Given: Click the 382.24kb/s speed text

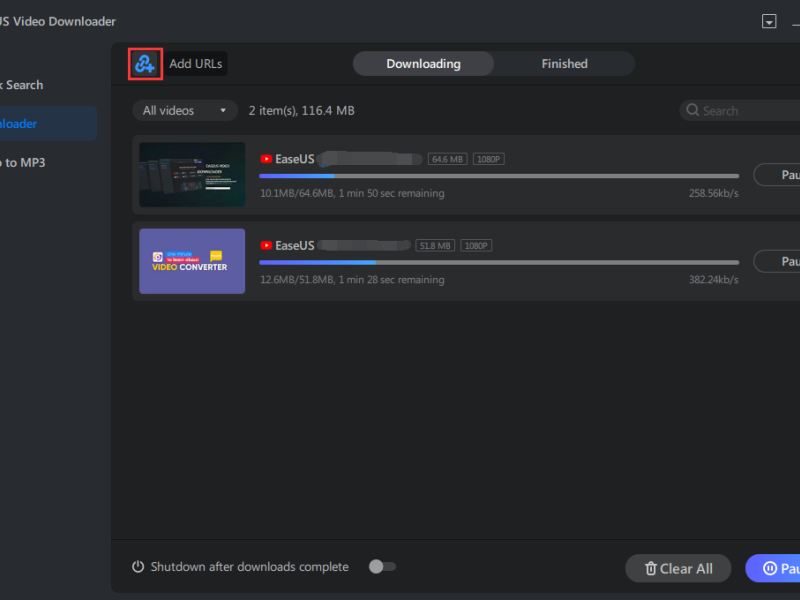Looking at the screenshot, I should pyautogui.click(x=713, y=280).
